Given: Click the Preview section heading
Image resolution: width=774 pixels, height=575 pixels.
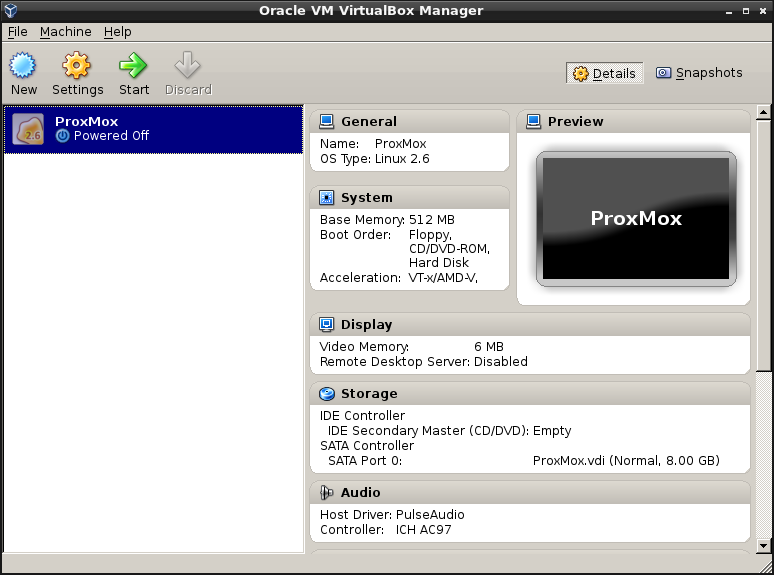Looking at the screenshot, I should (576, 121).
